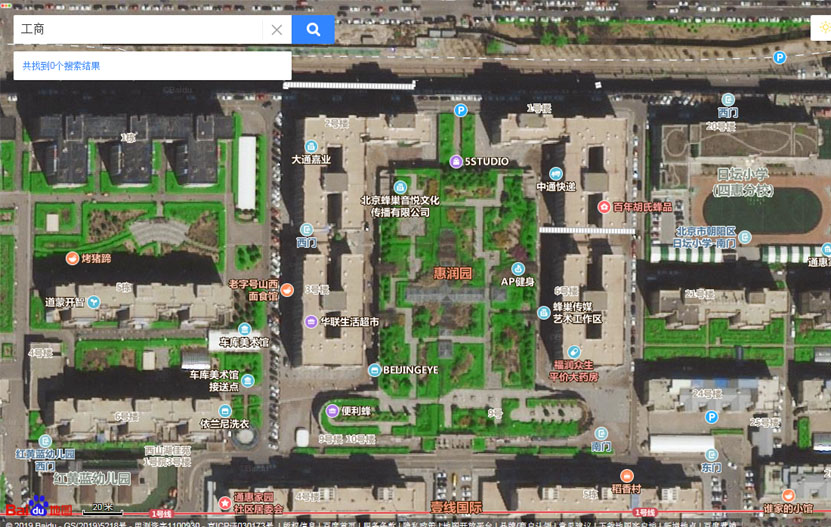Select the 福润众生平价大药房 pharmacy marker
Viewport: 831px width, 527px height.
tap(573, 352)
